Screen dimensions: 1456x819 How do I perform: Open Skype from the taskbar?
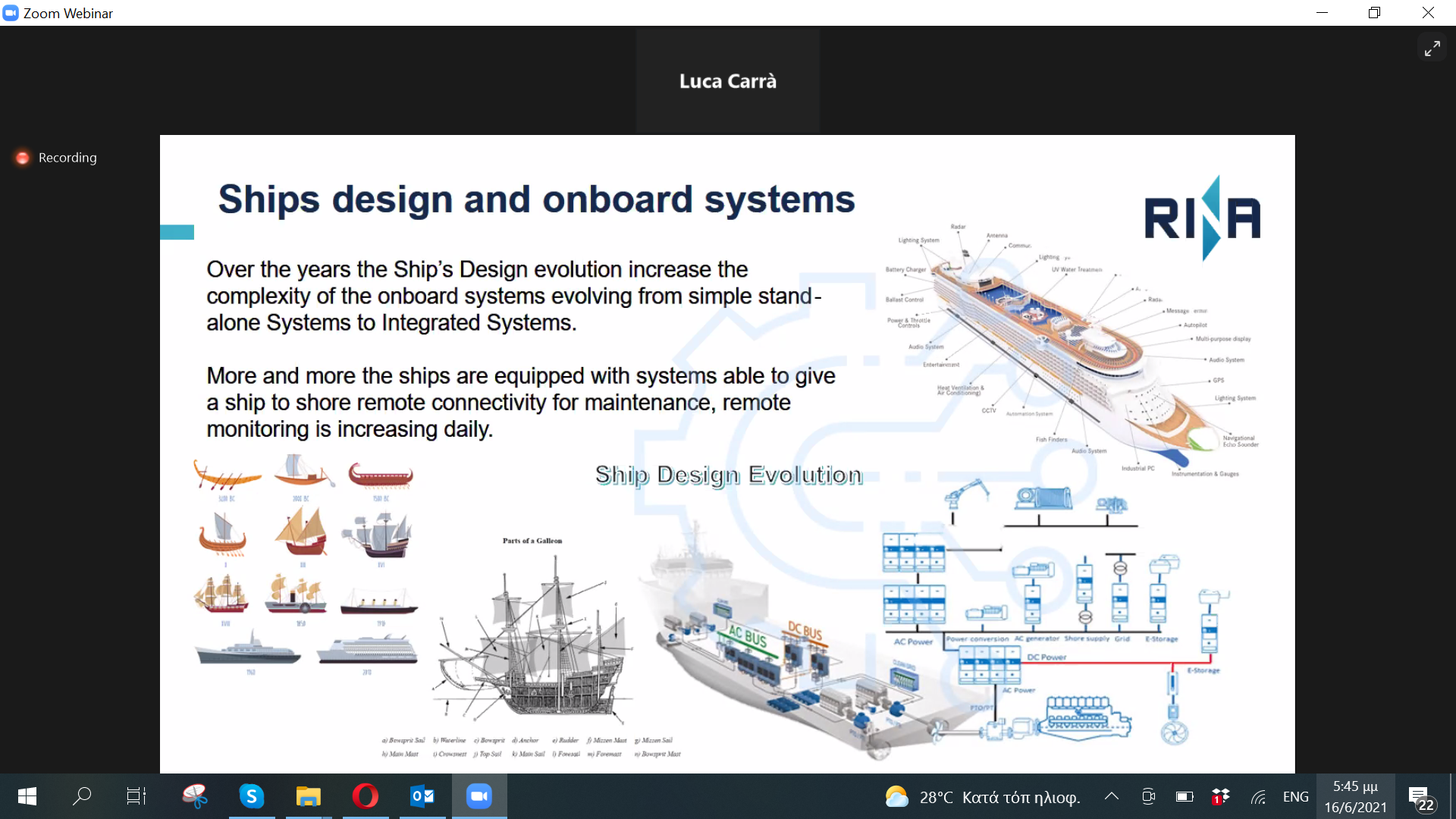coord(252,796)
